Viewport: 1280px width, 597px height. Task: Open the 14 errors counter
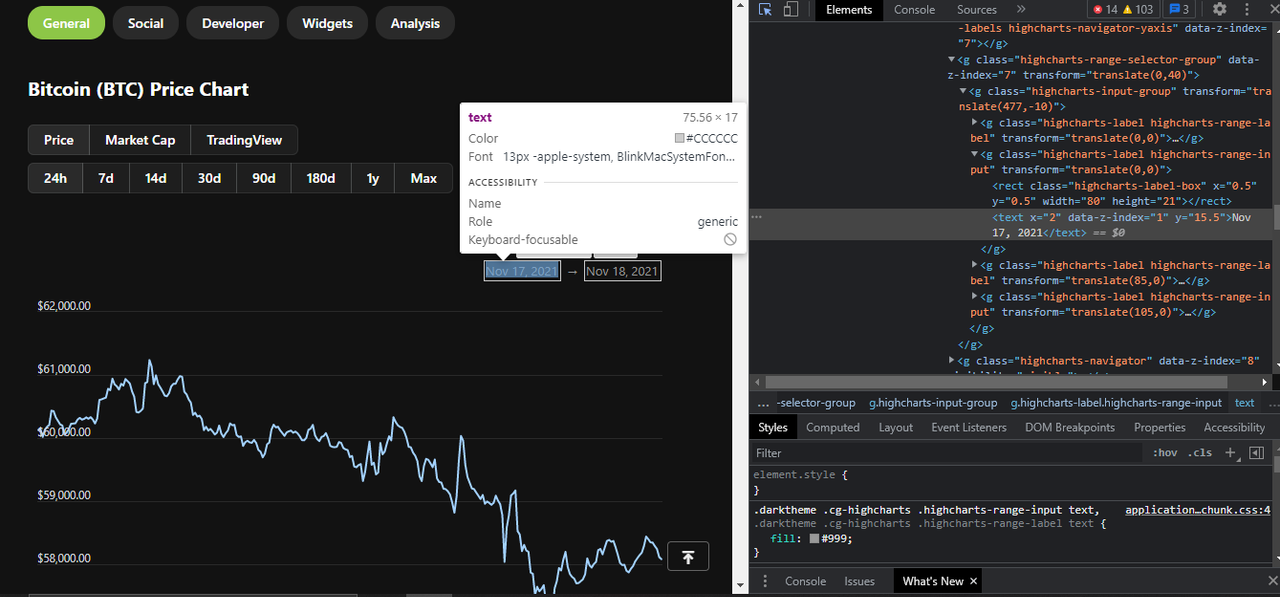coord(1105,9)
